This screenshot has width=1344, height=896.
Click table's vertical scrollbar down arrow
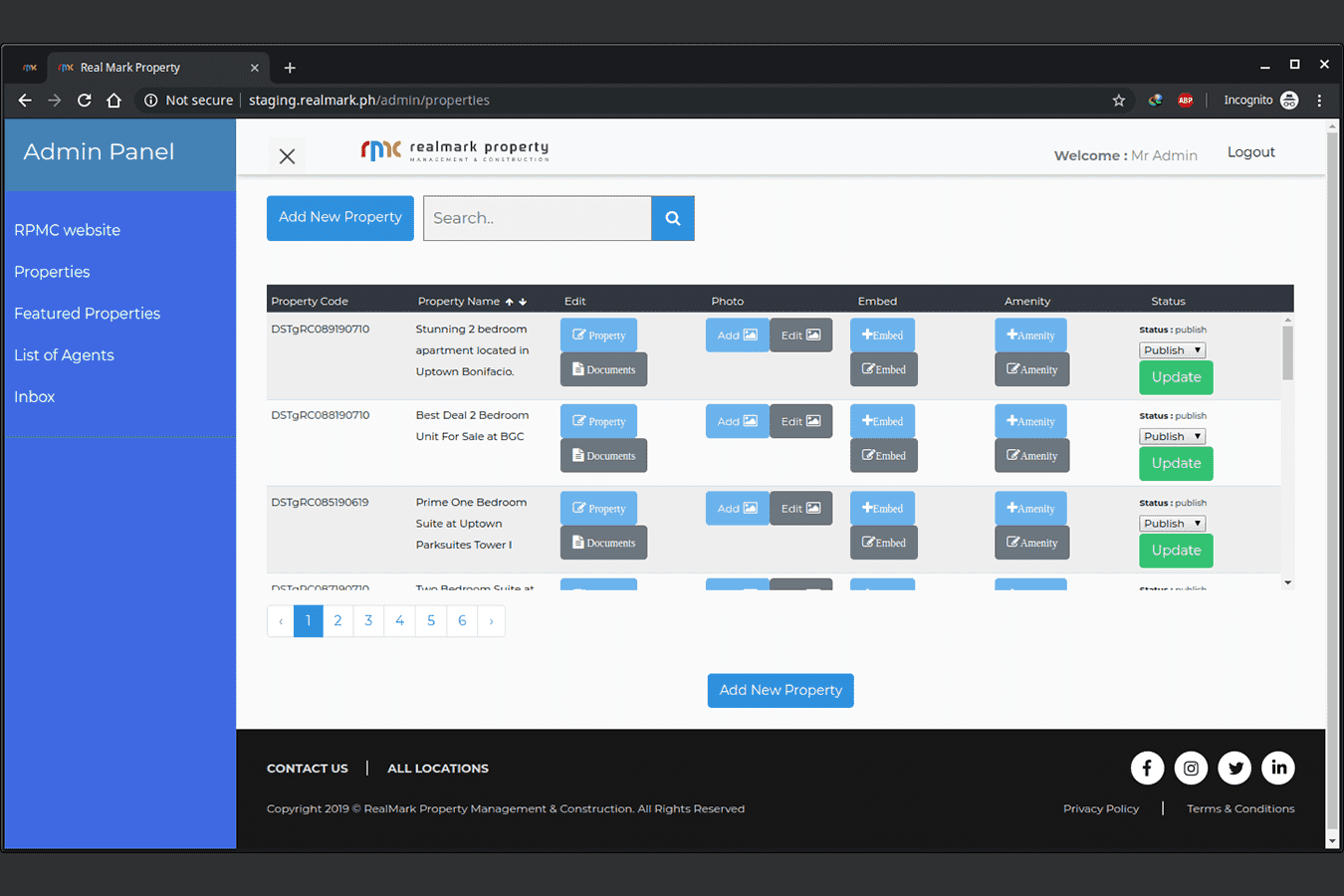pos(1287,582)
